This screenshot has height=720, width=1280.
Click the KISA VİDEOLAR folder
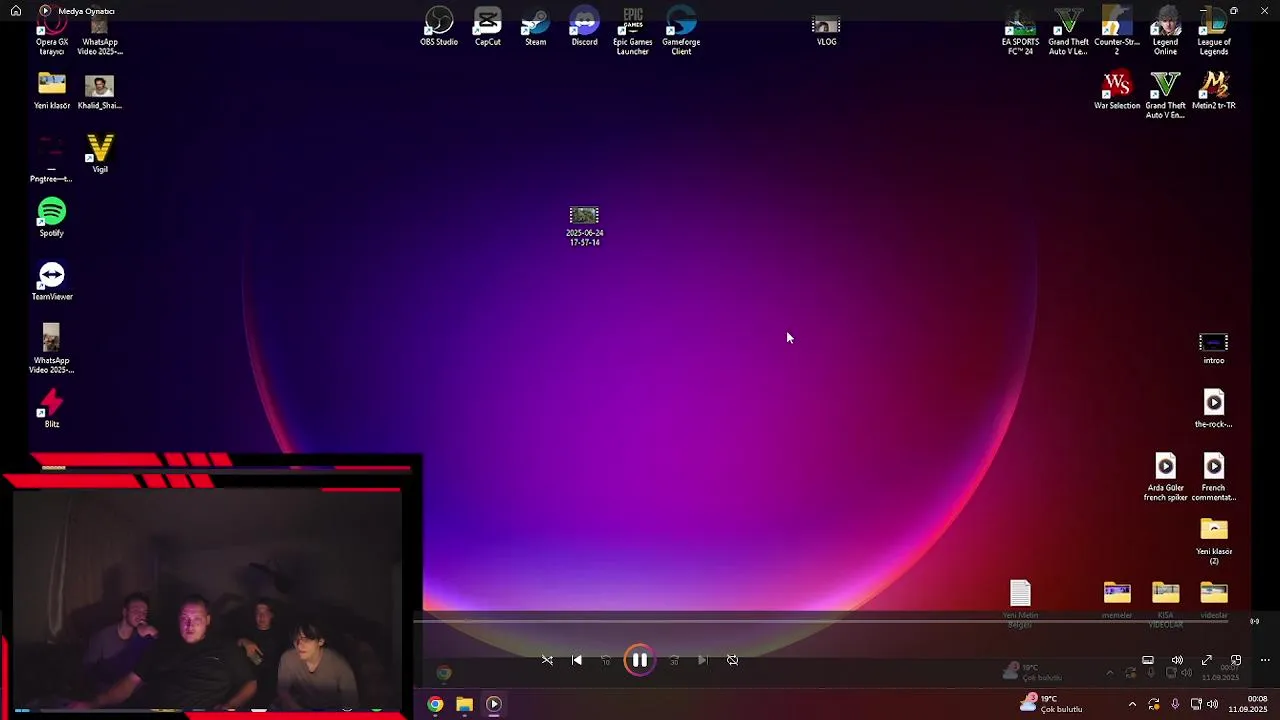(1165, 604)
